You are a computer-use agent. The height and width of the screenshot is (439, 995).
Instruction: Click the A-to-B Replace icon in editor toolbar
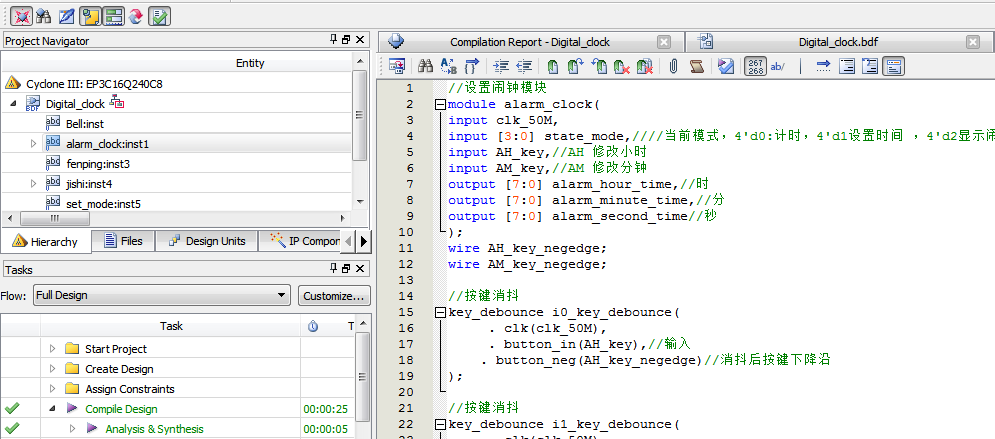448,66
